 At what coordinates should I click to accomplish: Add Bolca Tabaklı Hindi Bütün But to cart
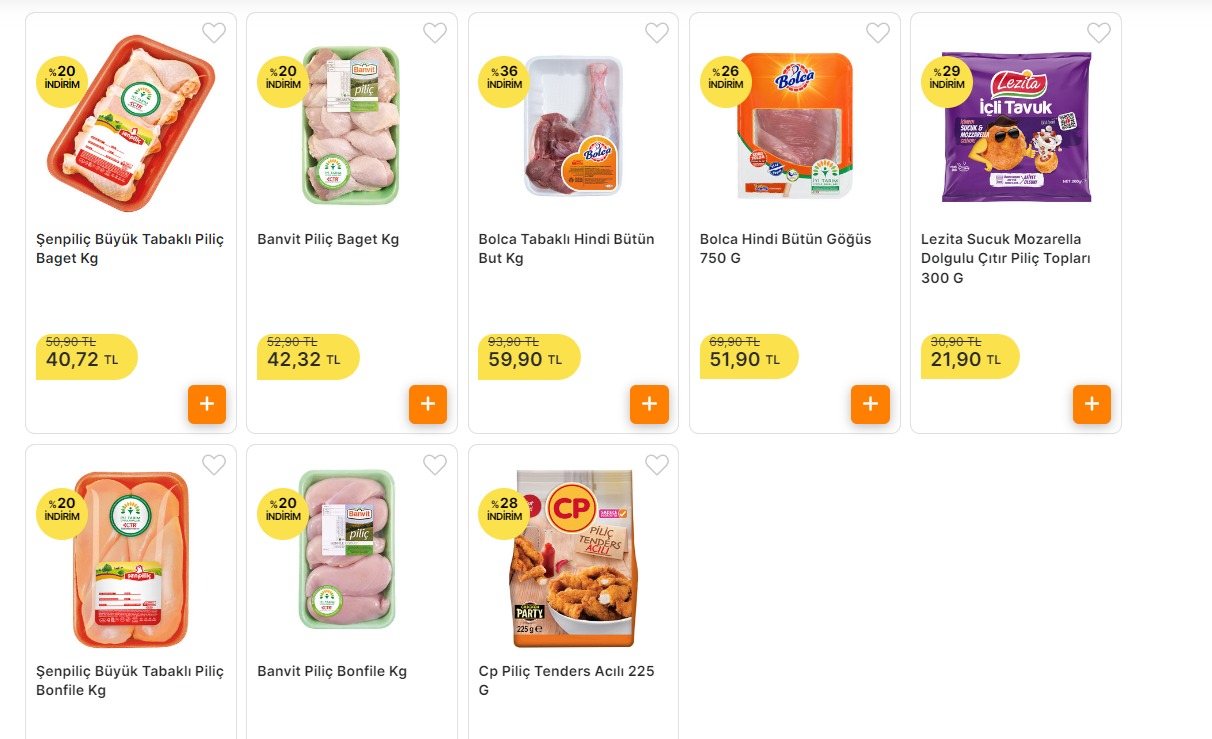650,404
